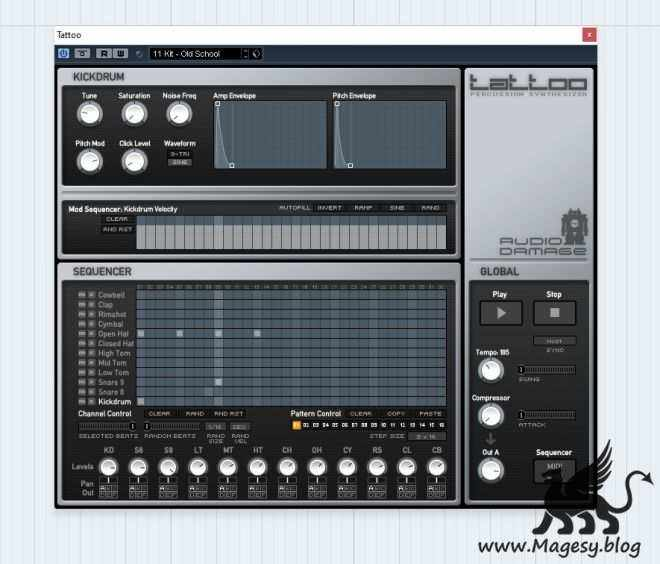Click the Pitch Envelope end node
The width and height of the screenshot is (660, 564).
point(350,165)
